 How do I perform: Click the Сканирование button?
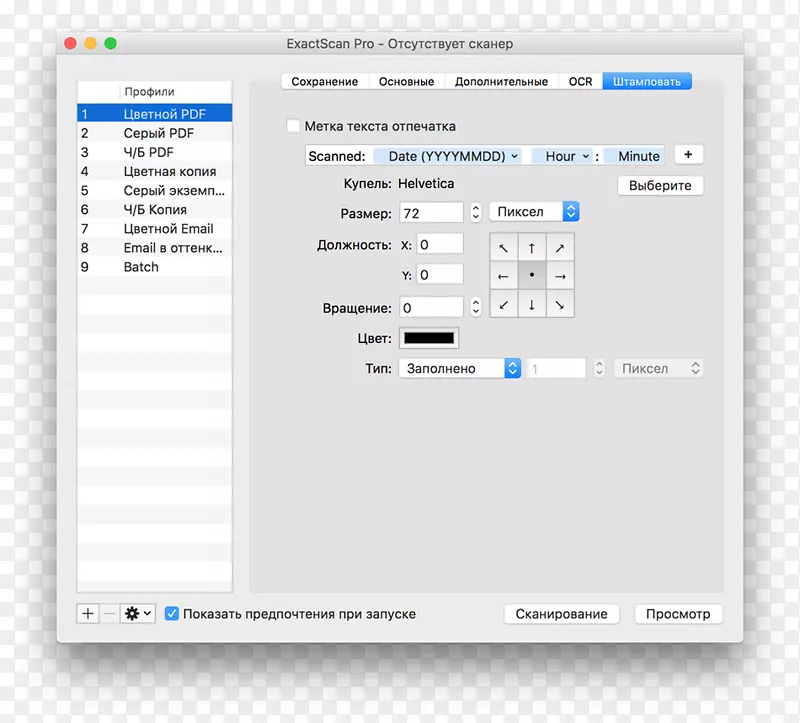561,614
